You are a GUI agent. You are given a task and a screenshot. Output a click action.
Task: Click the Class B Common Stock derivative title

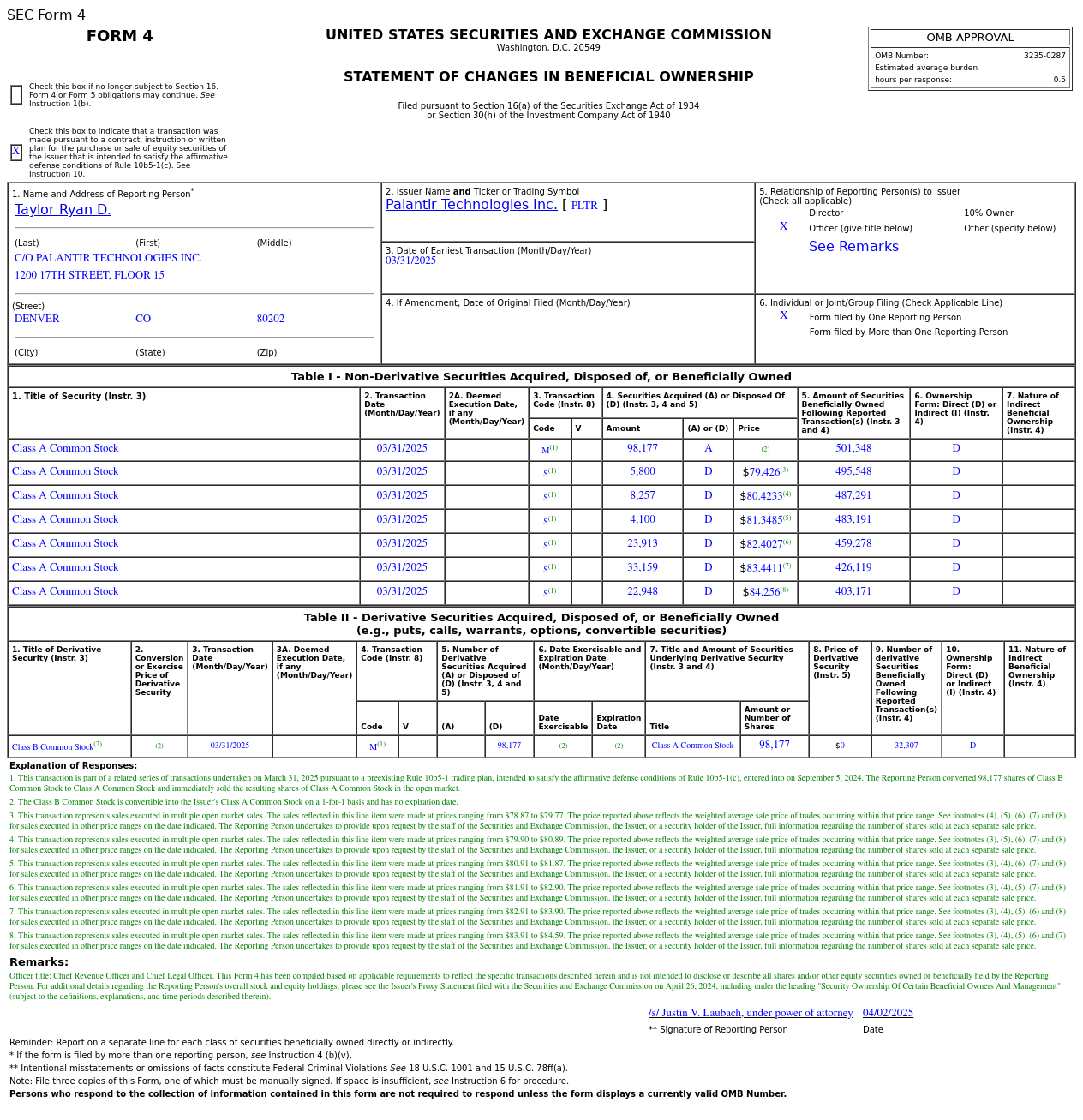point(52,747)
